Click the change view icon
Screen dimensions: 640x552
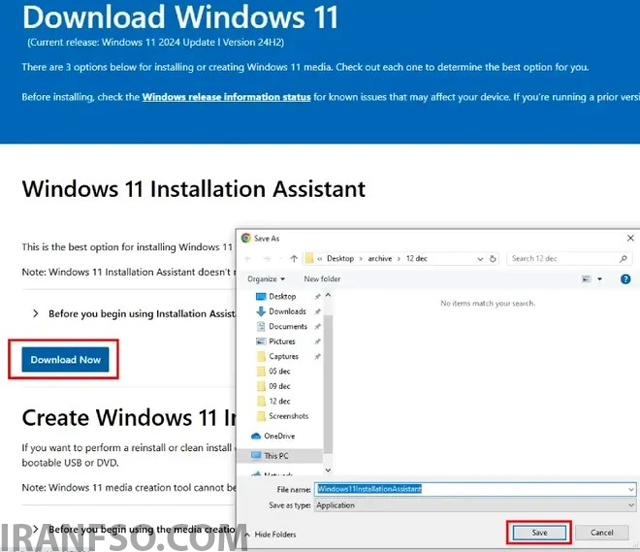point(586,279)
